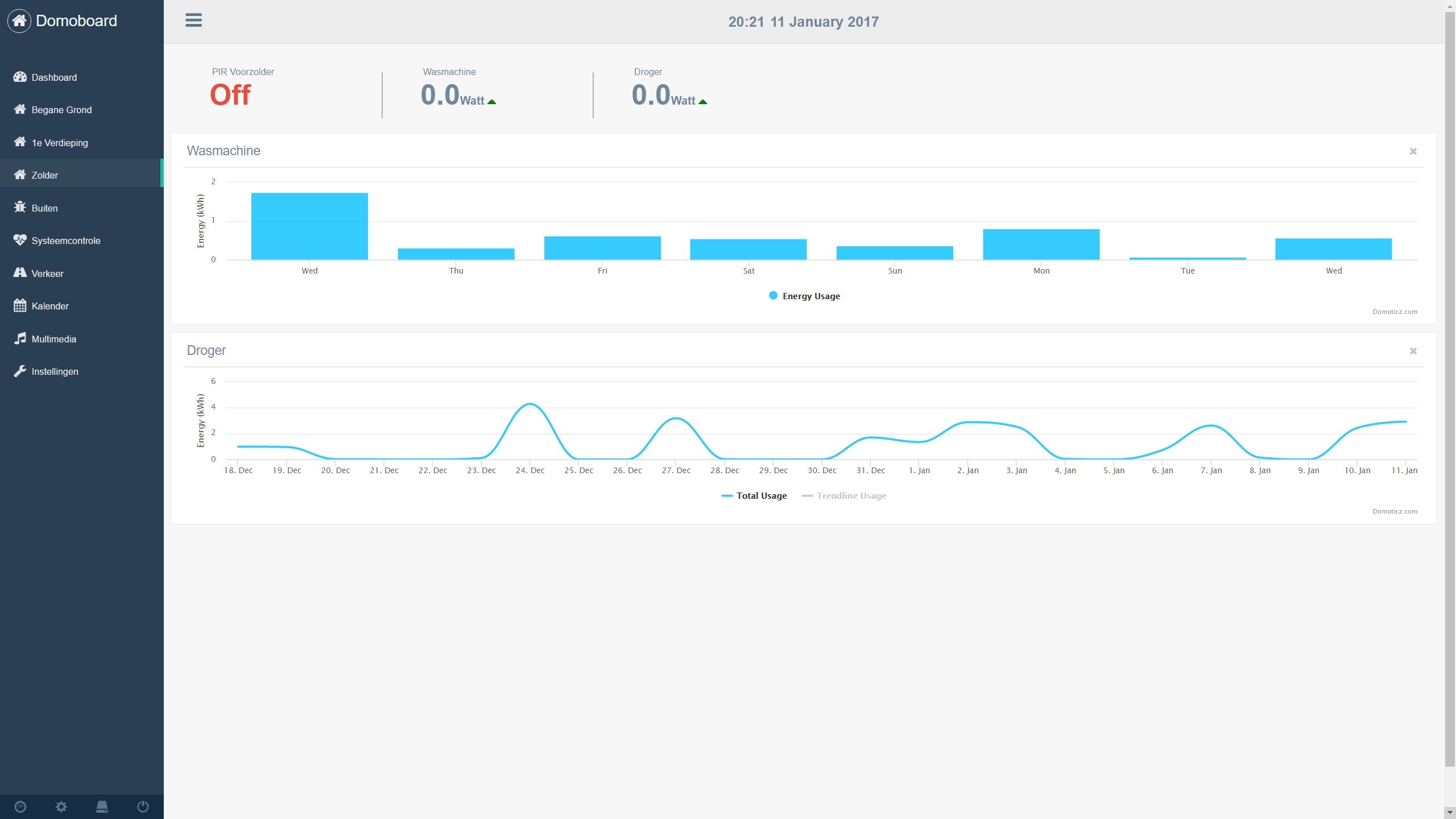Screen dimensions: 1456x819
Task: Click the page scrollbar down arrow
Action: coord(1450,813)
